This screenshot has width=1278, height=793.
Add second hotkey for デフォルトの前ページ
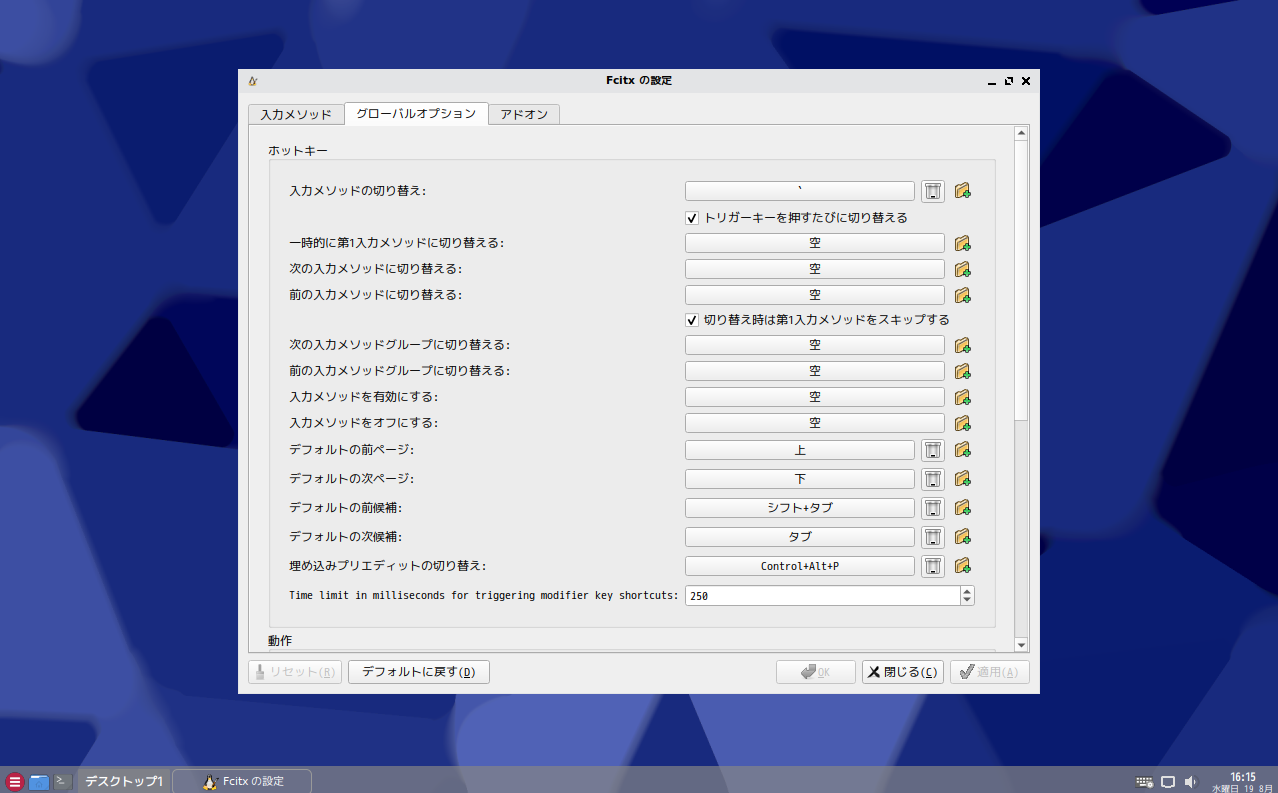(963, 450)
